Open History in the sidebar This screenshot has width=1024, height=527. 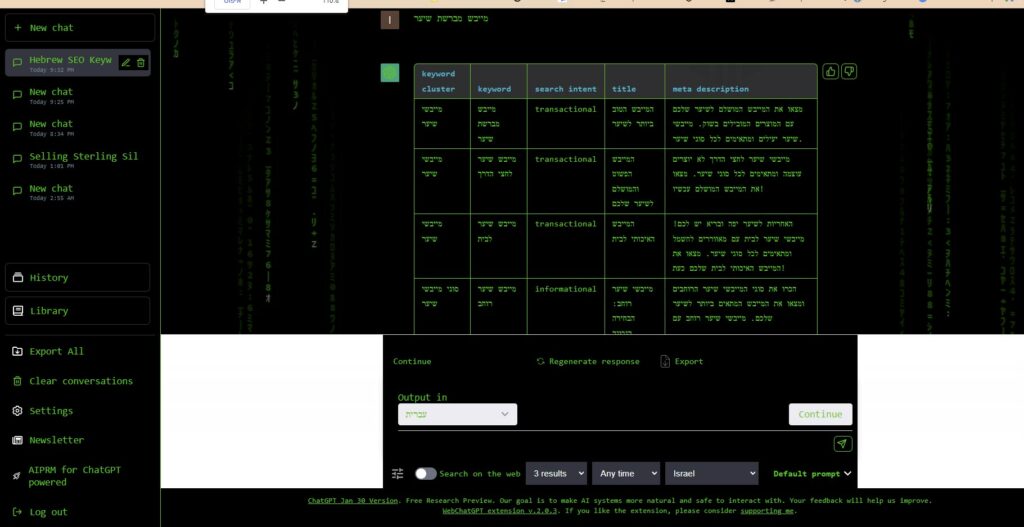coord(78,277)
